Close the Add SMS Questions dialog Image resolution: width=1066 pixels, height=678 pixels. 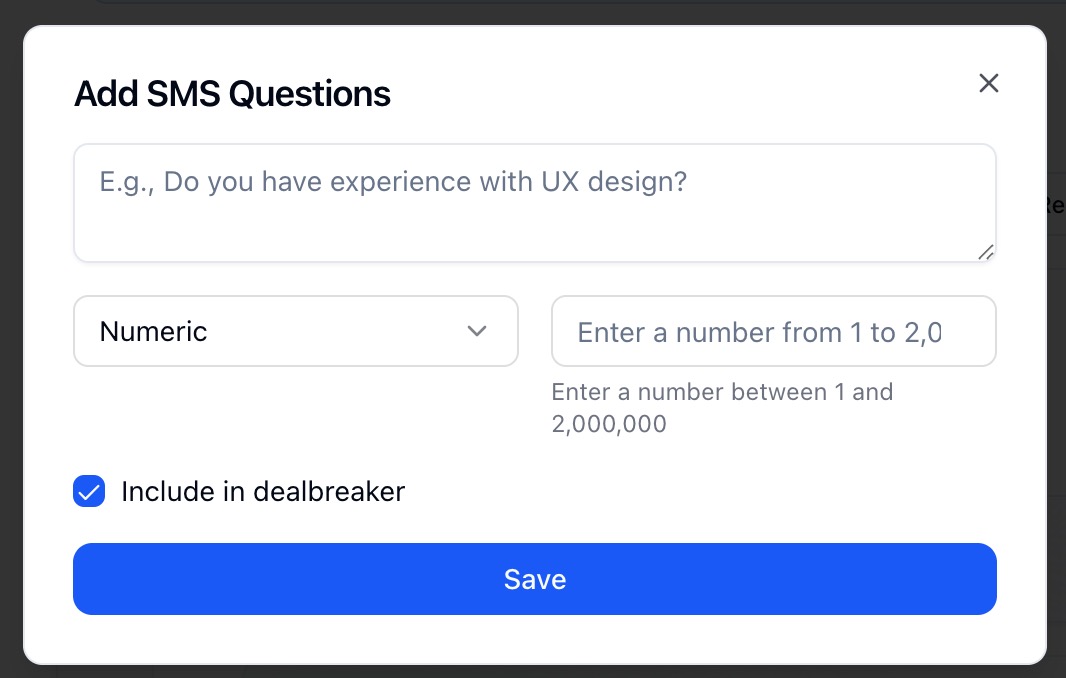point(989,83)
